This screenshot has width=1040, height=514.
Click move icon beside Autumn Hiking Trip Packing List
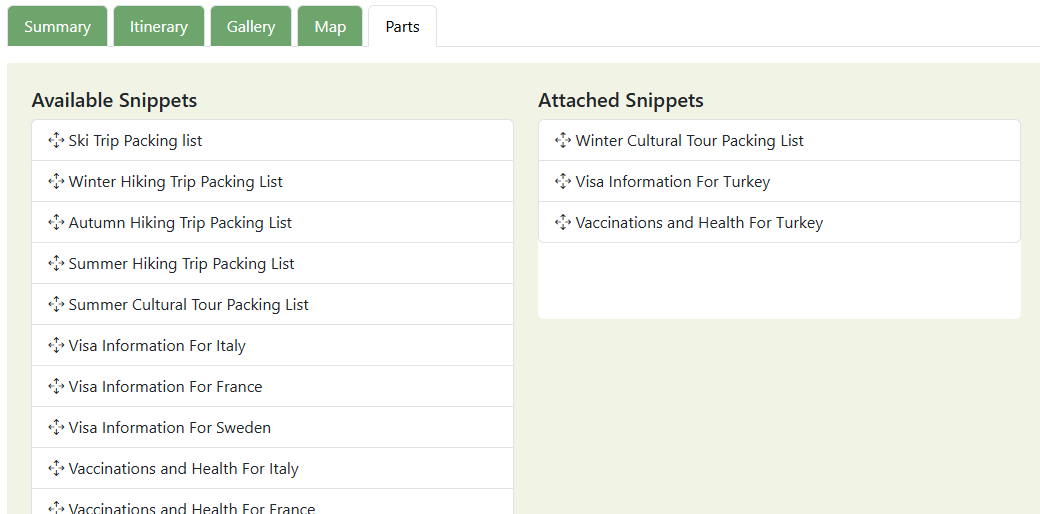click(x=56, y=222)
